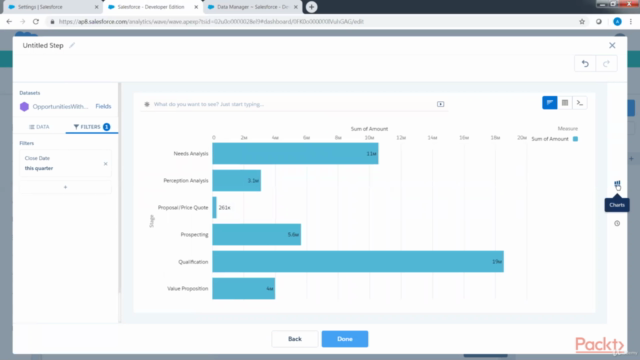This screenshot has width=640, height=360.
Task: Open the Chrome menu three dots
Action: pyautogui.click(x=631, y=22)
